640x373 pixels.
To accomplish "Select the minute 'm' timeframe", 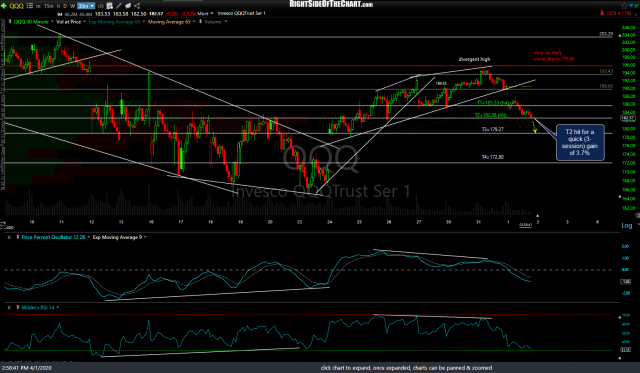I will (38, 6).
